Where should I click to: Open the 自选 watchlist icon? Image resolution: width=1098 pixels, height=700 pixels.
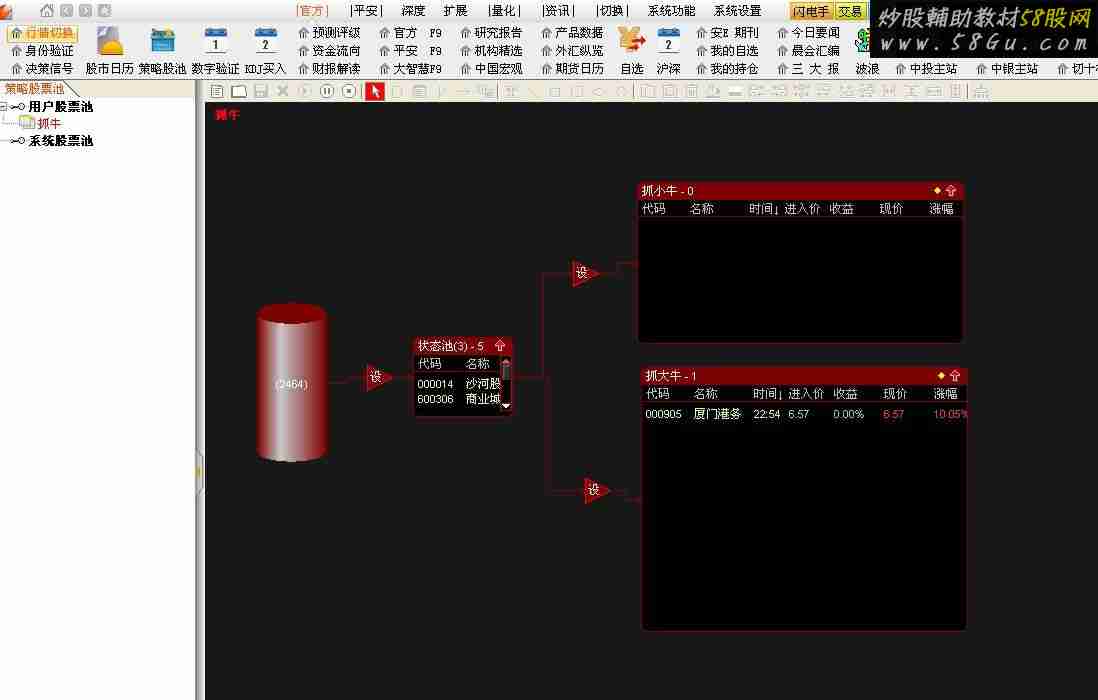point(631,42)
